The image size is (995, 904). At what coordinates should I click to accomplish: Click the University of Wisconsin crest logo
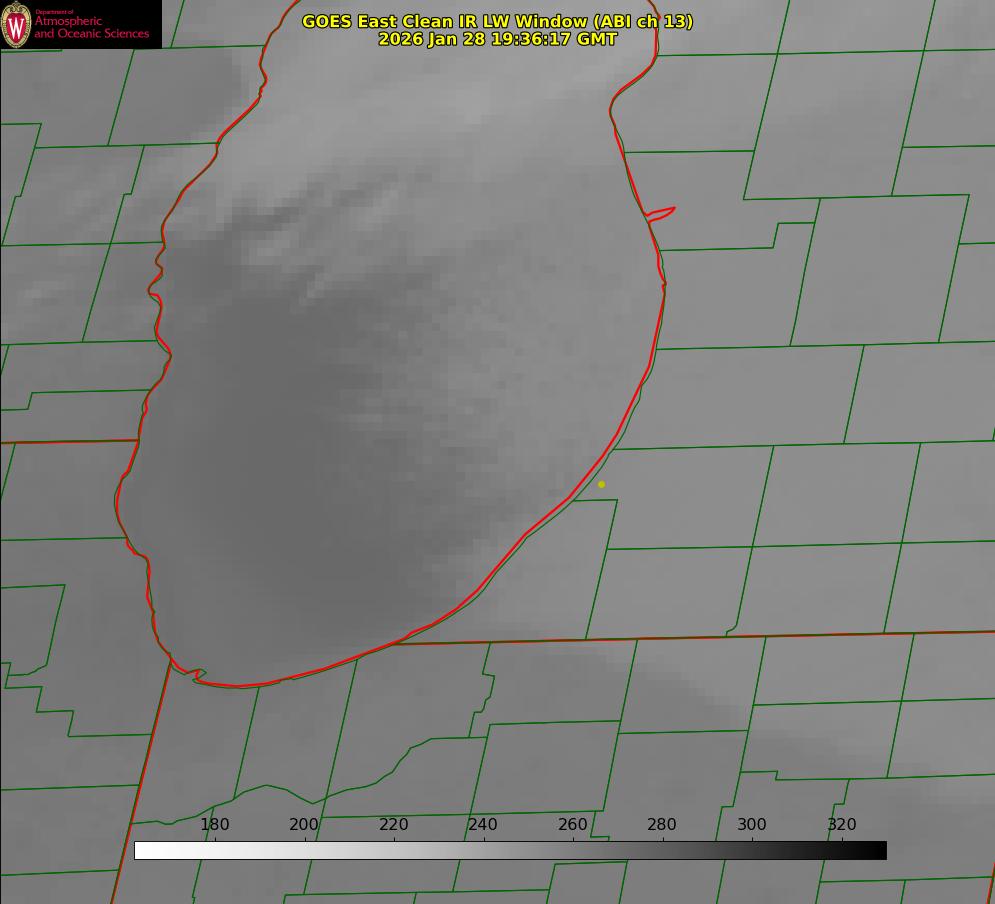pyautogui.click(x=17, y=24)
